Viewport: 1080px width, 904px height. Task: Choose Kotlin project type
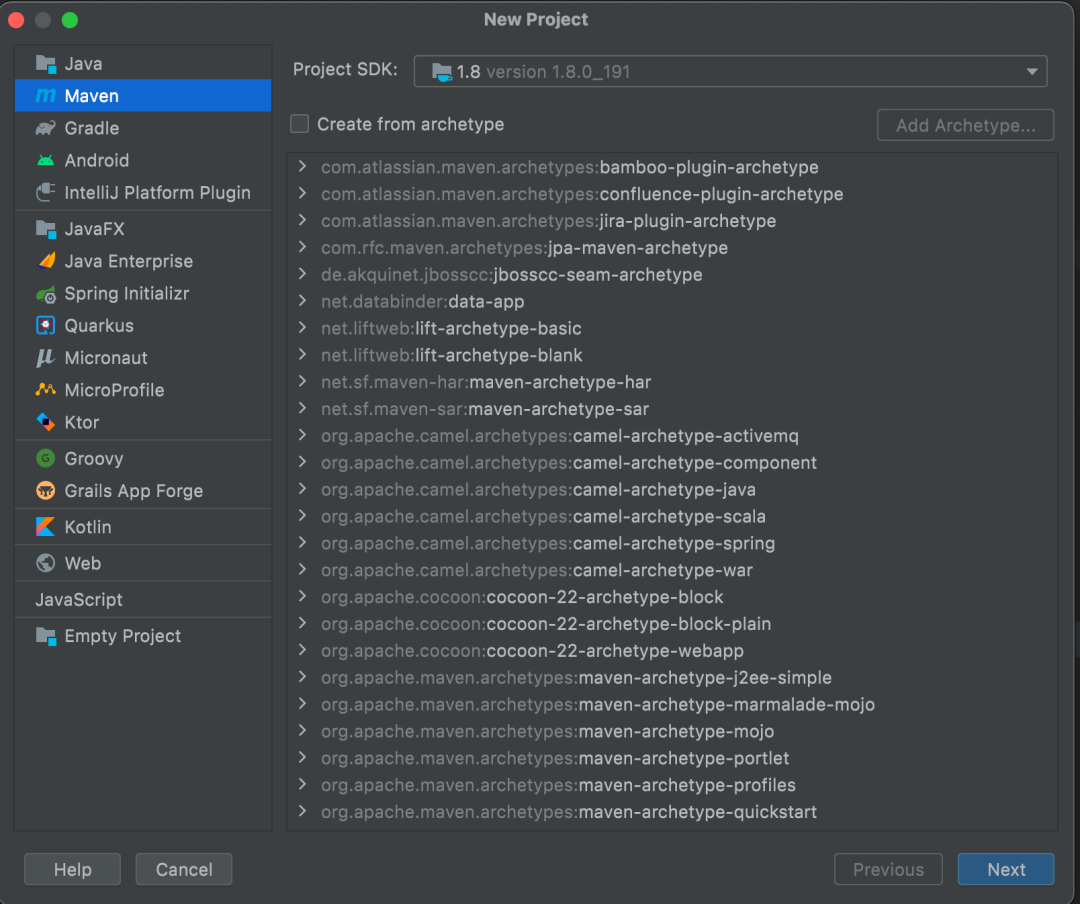coord(143,527)
